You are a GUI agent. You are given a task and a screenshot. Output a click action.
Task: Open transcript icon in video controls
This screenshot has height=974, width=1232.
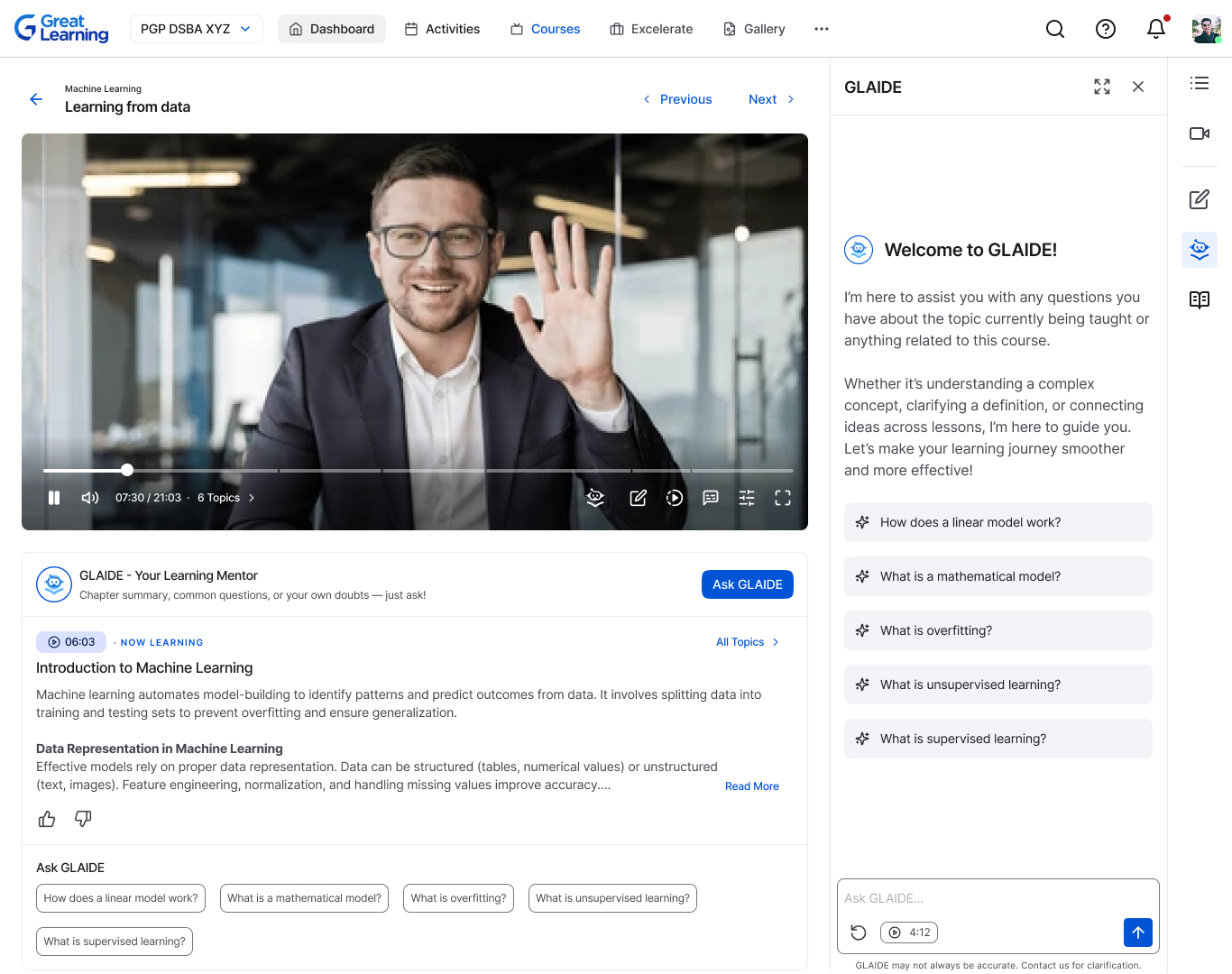pos(711,498)
